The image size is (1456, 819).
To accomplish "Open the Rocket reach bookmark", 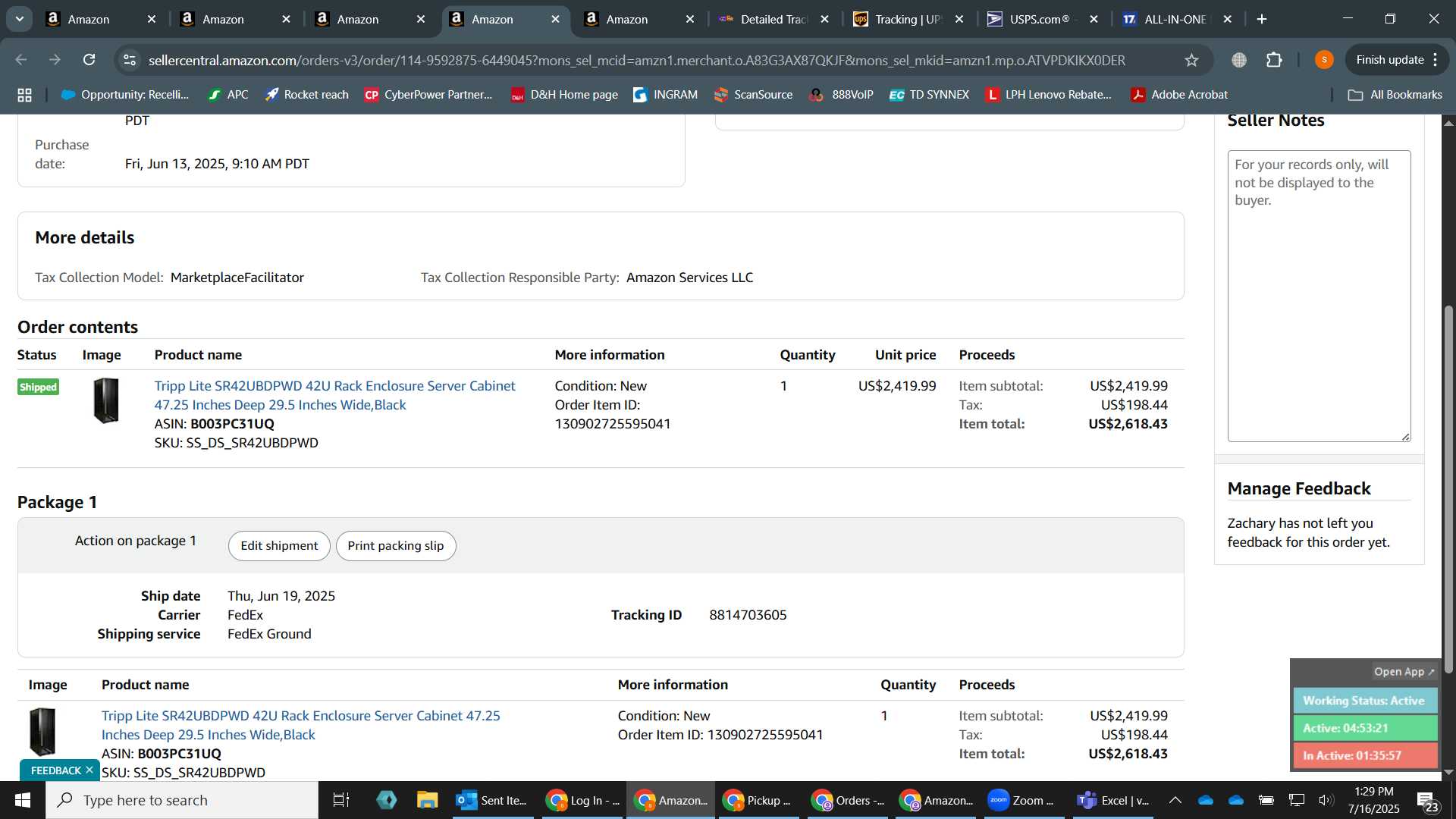I will point(306,95).
